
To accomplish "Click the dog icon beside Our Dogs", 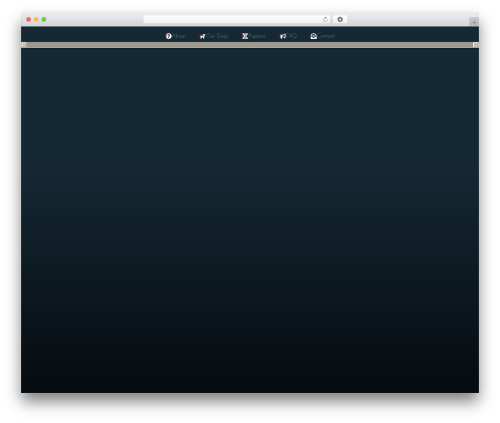I will 202,36.
